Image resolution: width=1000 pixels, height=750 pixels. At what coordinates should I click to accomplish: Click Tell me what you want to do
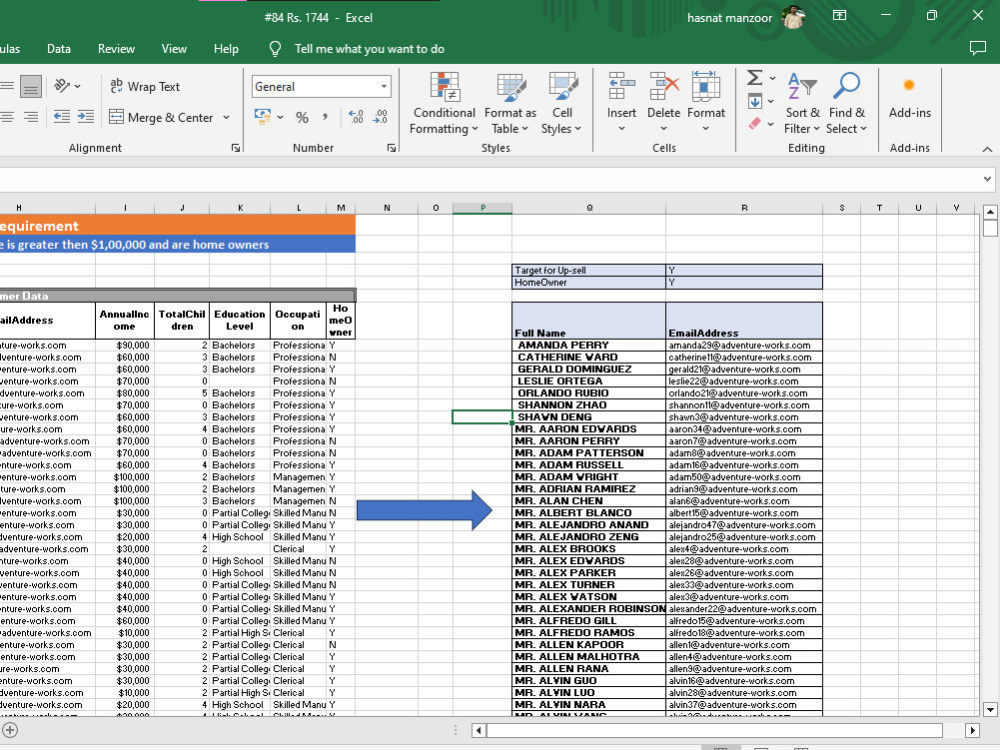coord(369,49)
